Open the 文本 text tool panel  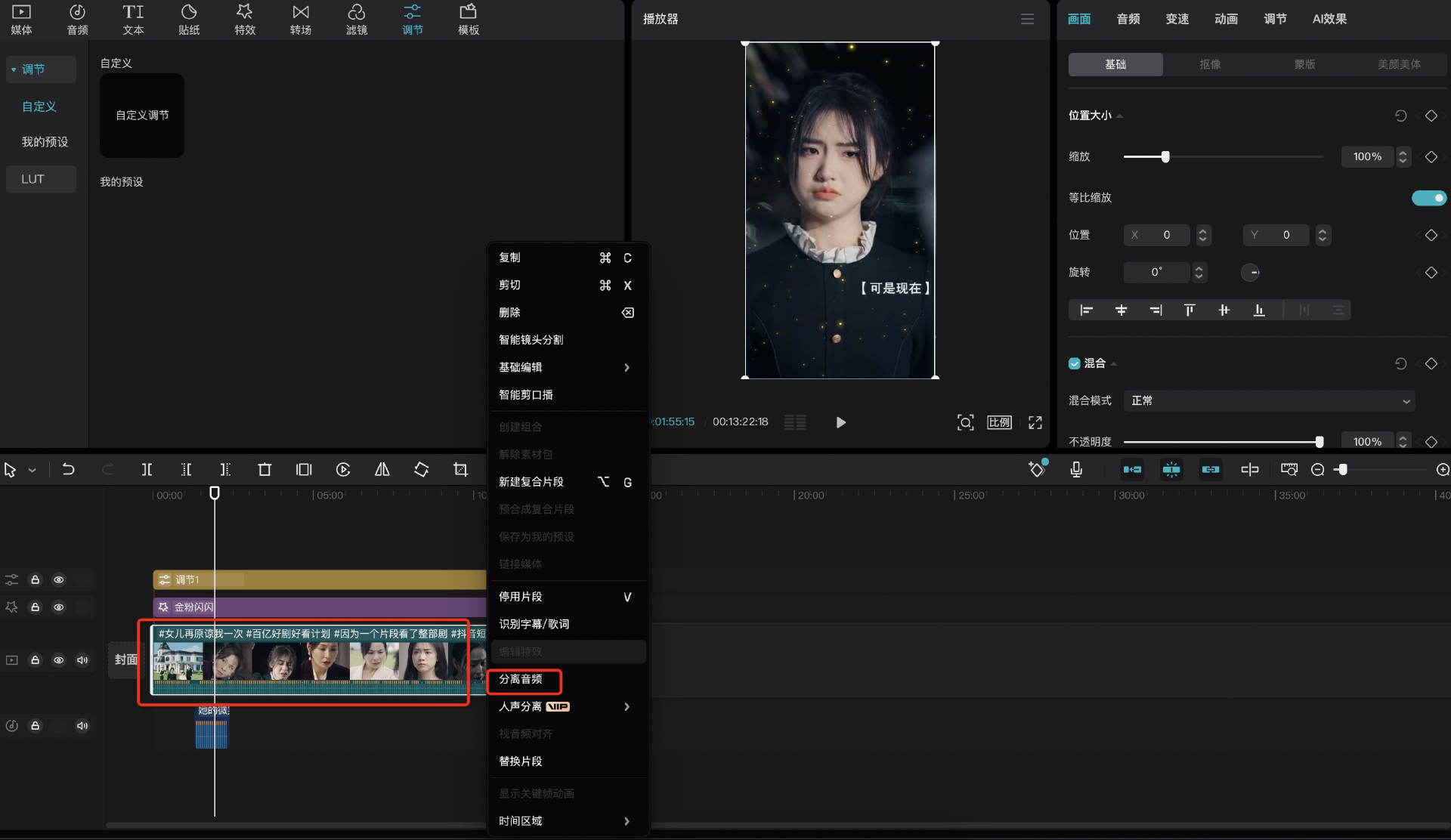point(133,20)
